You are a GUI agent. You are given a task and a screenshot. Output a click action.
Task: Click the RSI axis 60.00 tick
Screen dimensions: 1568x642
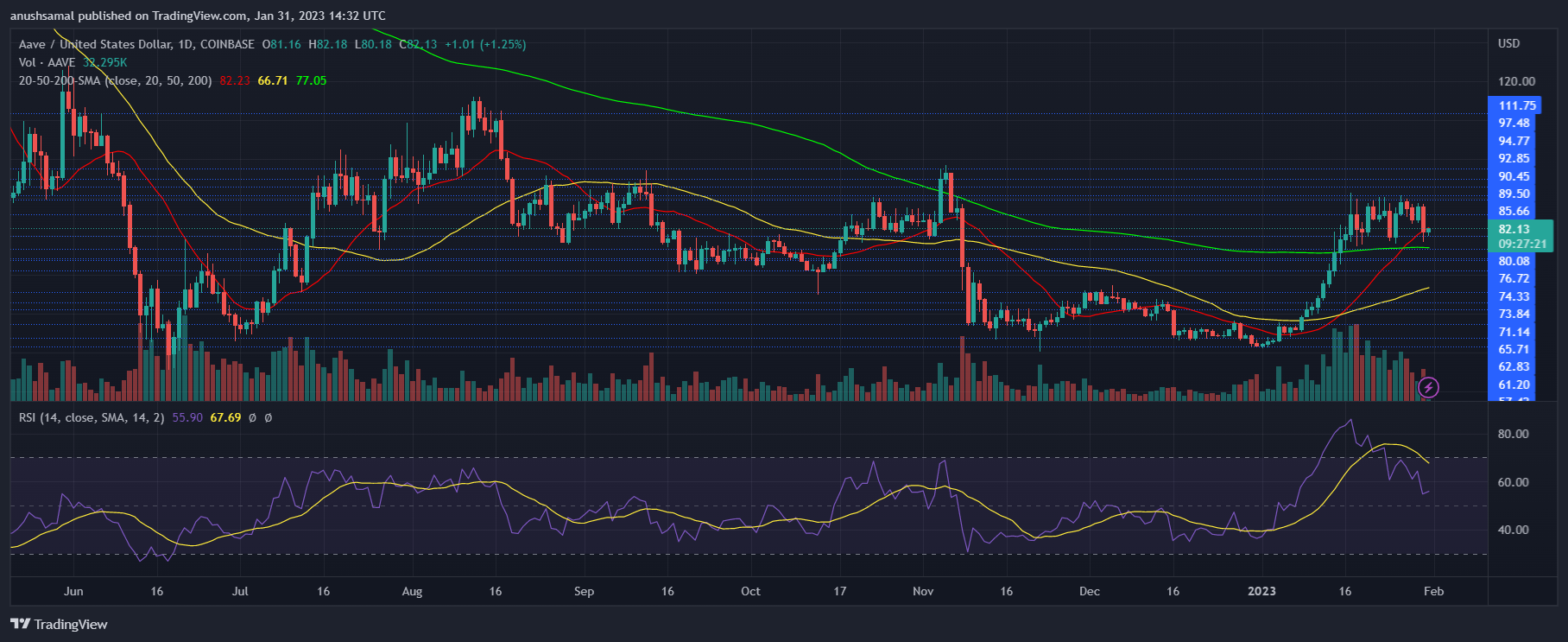point(1513,482)
